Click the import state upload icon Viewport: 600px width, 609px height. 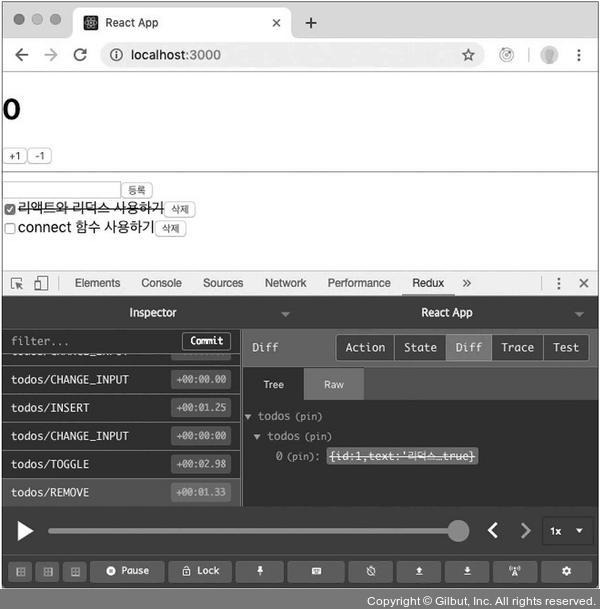pyautogui.click(x=419, y=571)
